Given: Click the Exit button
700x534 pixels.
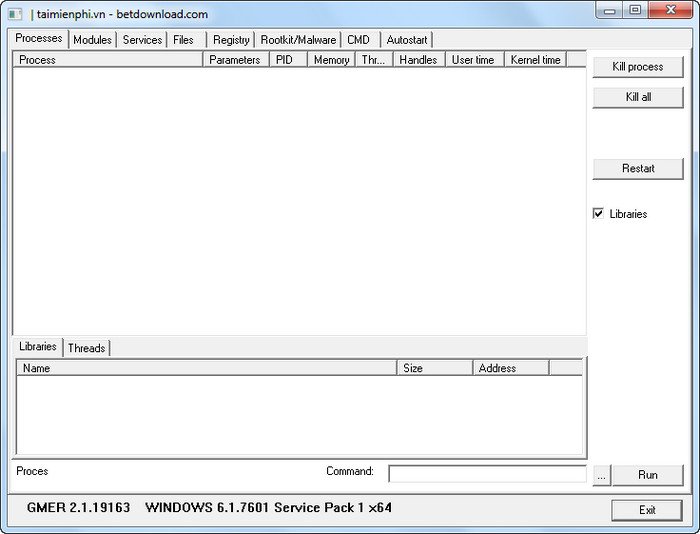Looking at the screenshot, I should pos(647,510).
